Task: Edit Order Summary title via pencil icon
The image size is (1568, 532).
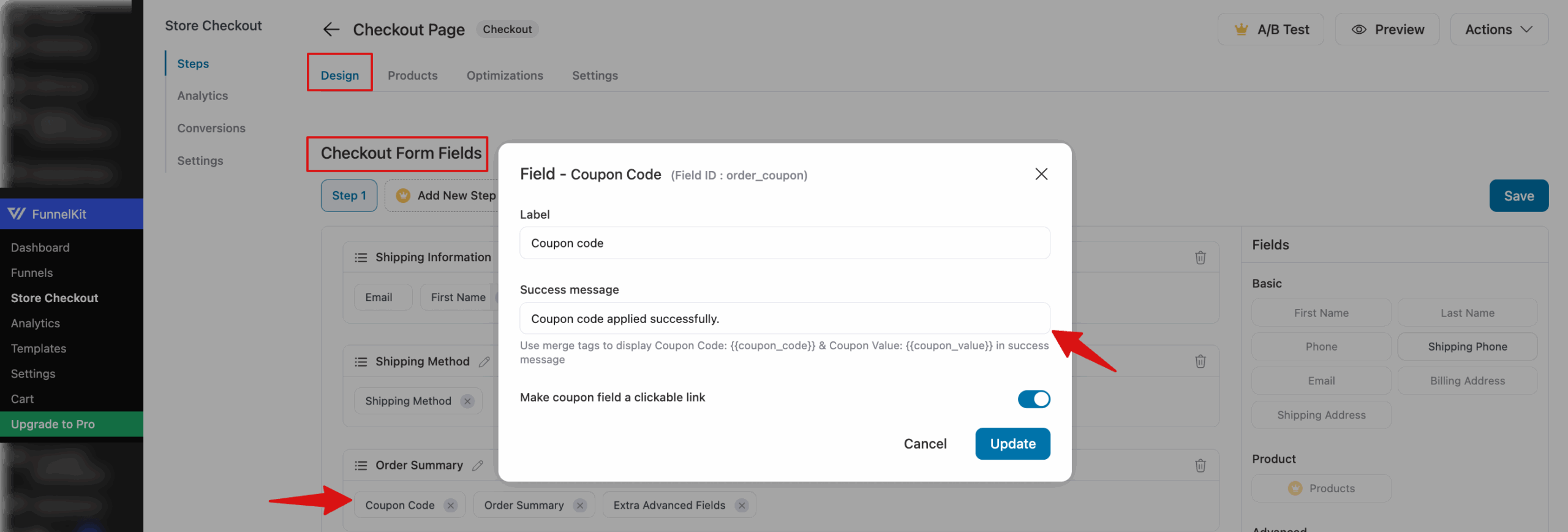Action: 477,465
